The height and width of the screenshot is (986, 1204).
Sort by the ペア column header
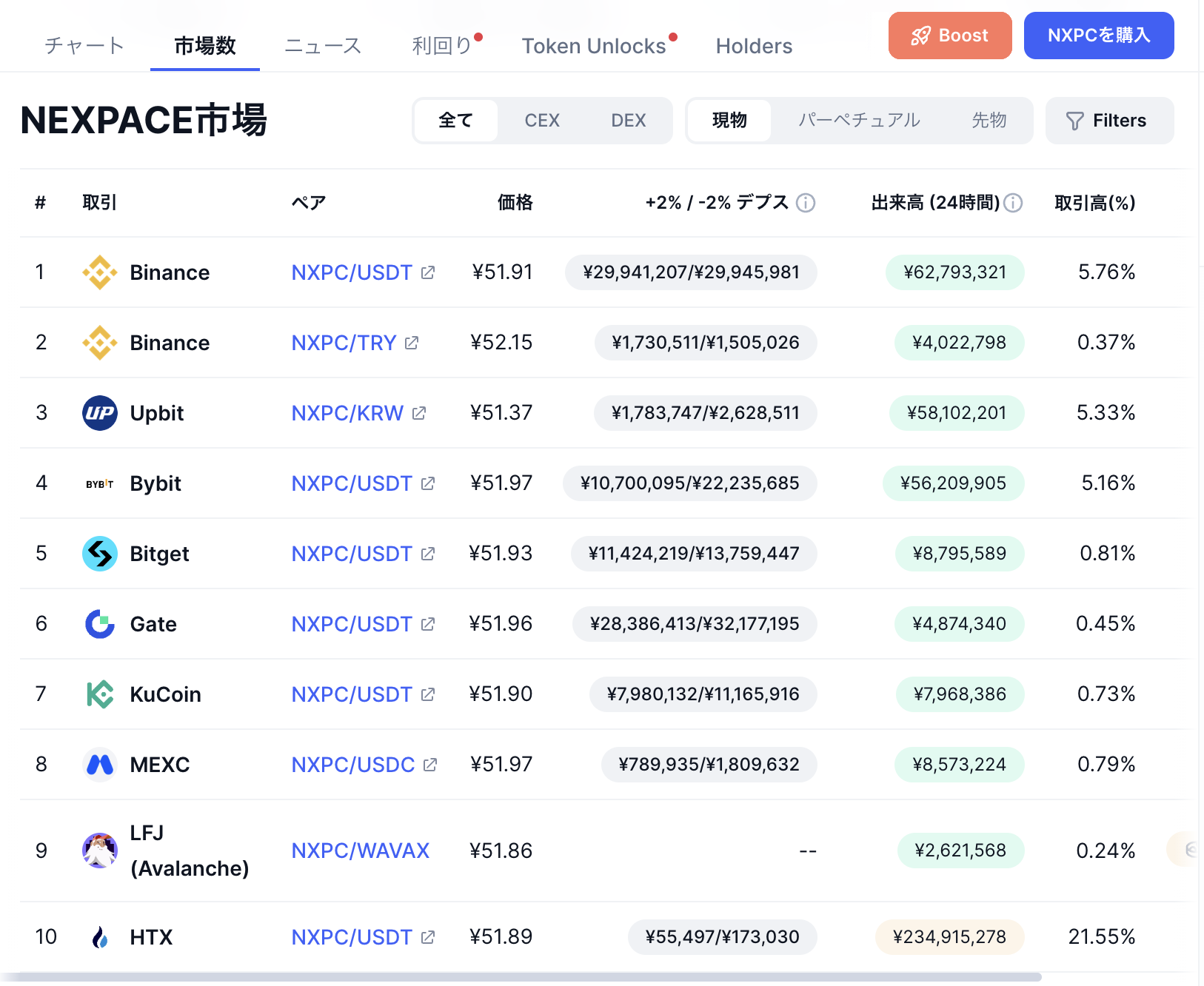point(309,203)
